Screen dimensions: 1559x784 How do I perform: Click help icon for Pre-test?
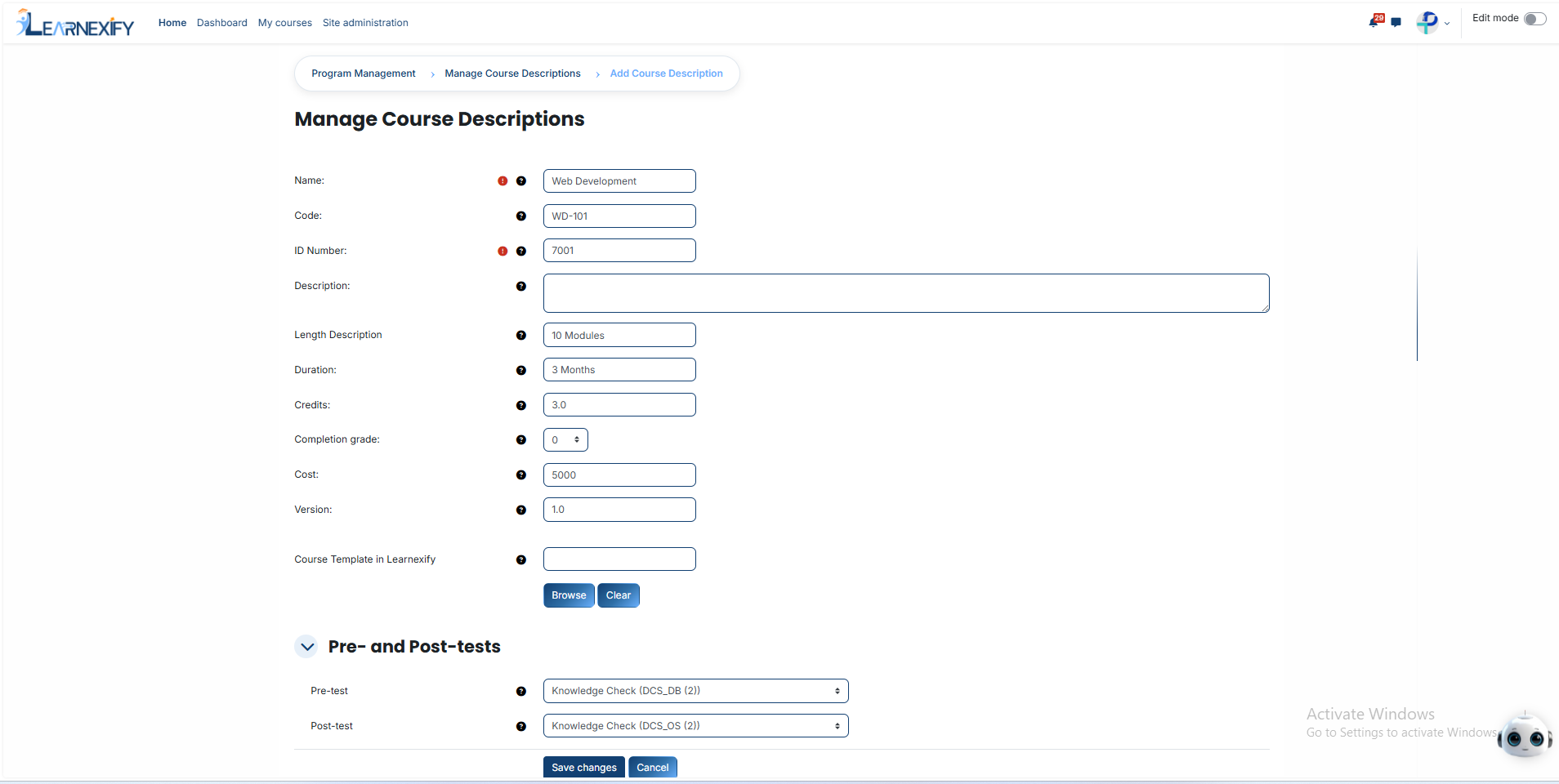521,692
